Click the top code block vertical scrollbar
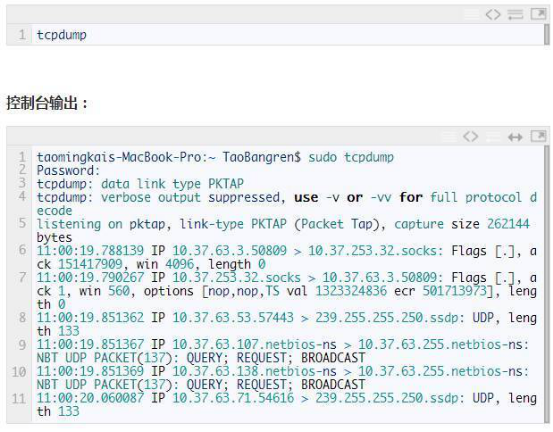The width and height of the screenshot is (553, 432). (547, 35)
